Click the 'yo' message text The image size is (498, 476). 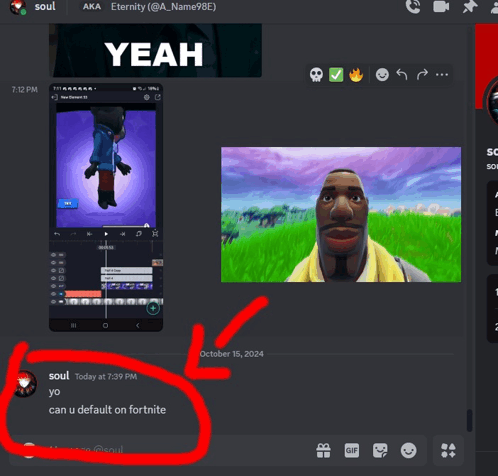[54, 392]
